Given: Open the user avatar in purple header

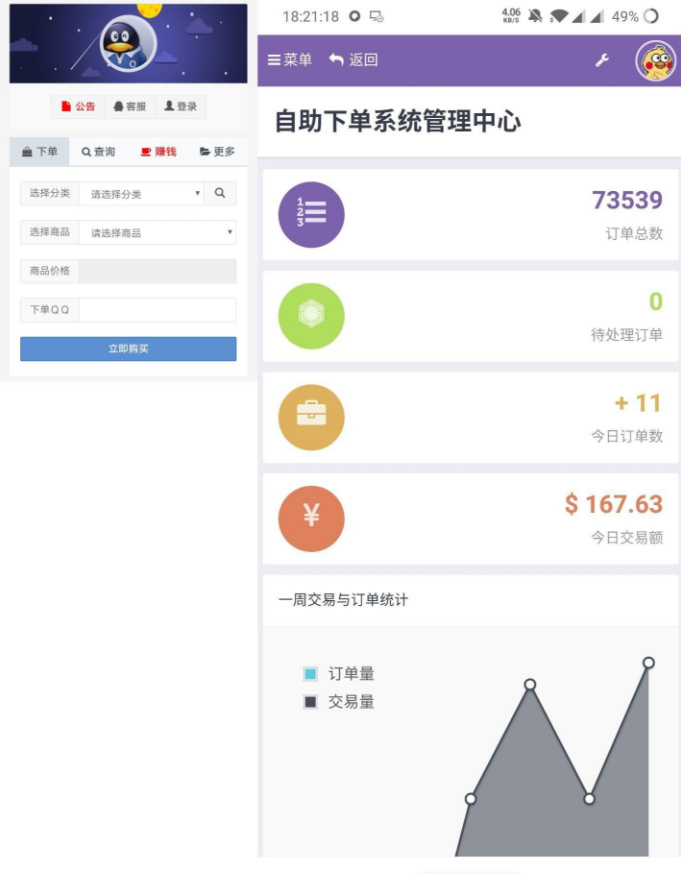Looking at the screenshot, I should [656, 61].
